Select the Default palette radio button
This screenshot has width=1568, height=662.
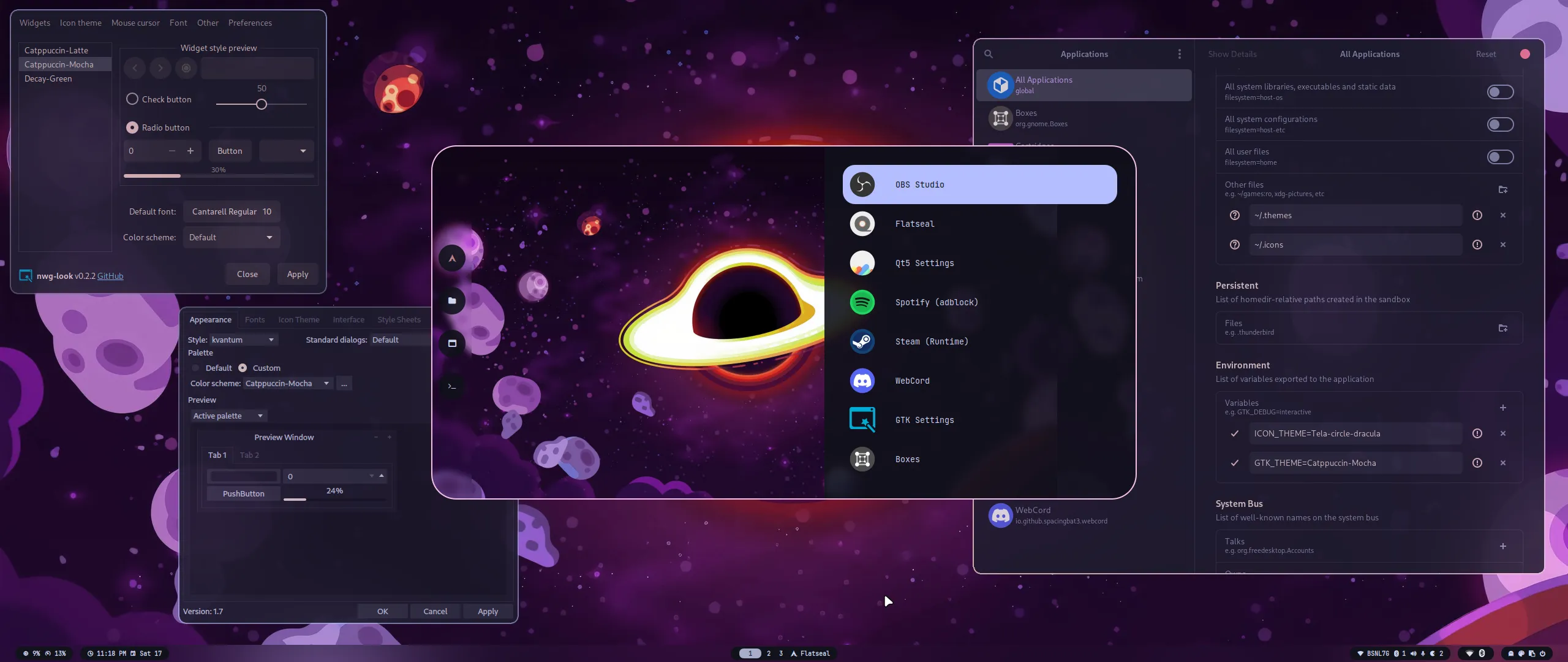195,368
